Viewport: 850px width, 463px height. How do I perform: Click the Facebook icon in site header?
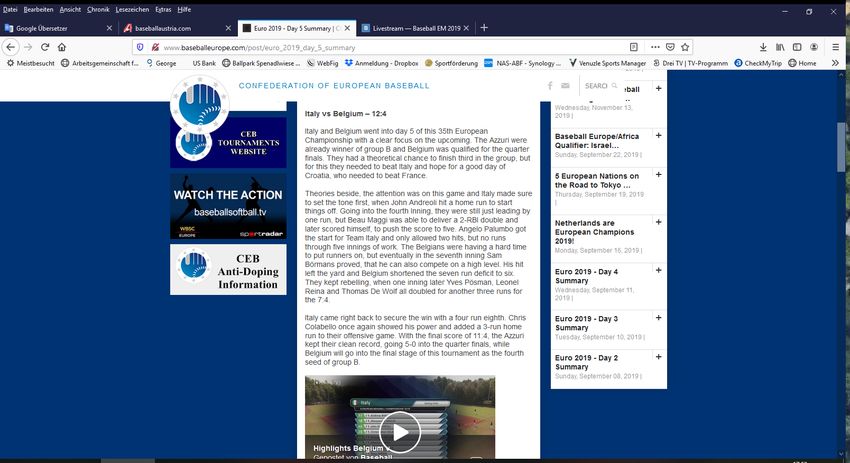(x=550, y=86)
